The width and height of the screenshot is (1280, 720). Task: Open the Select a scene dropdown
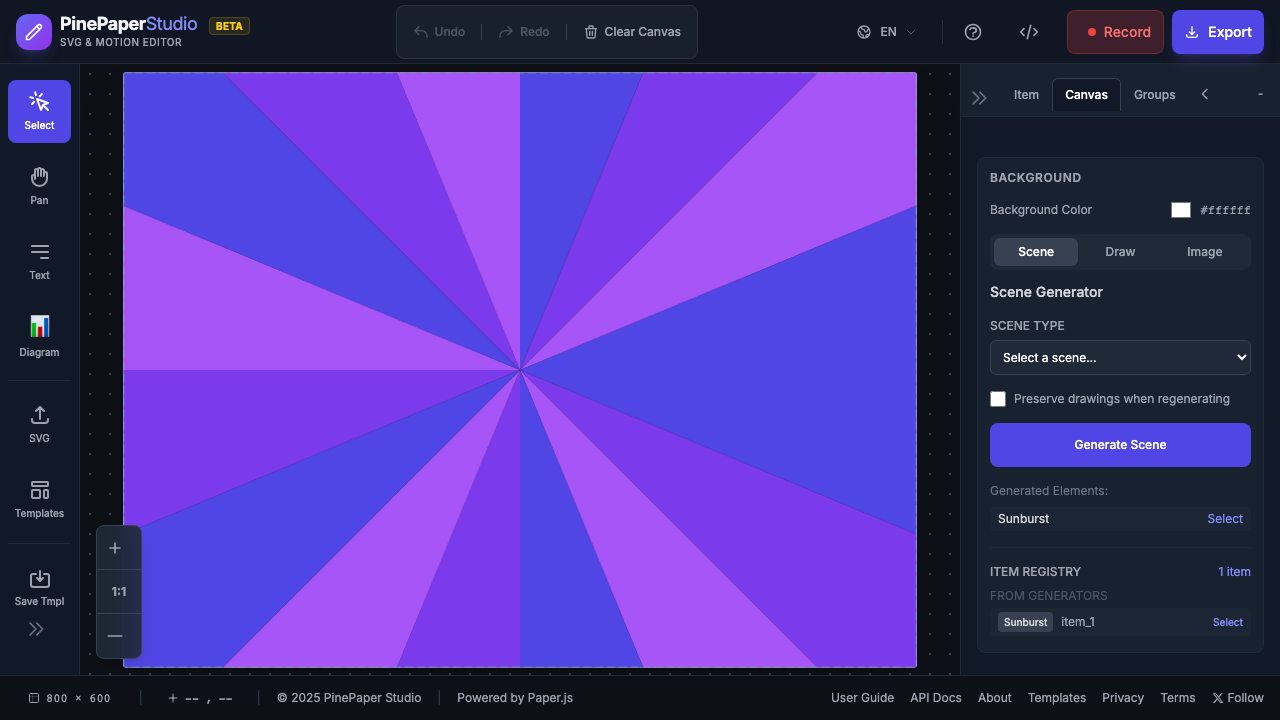tap(1120, 357)
